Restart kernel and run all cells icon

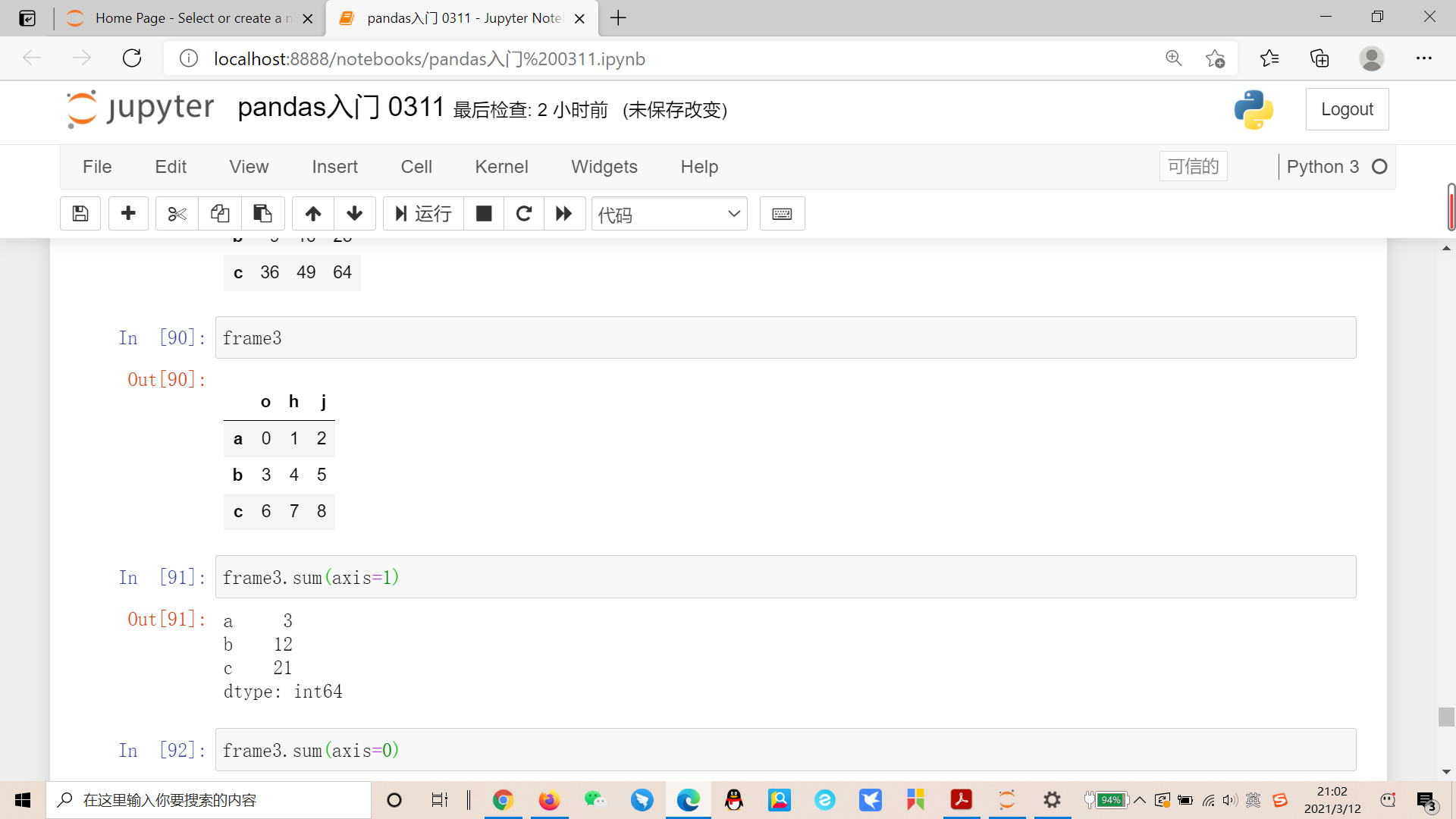[563, 214]
